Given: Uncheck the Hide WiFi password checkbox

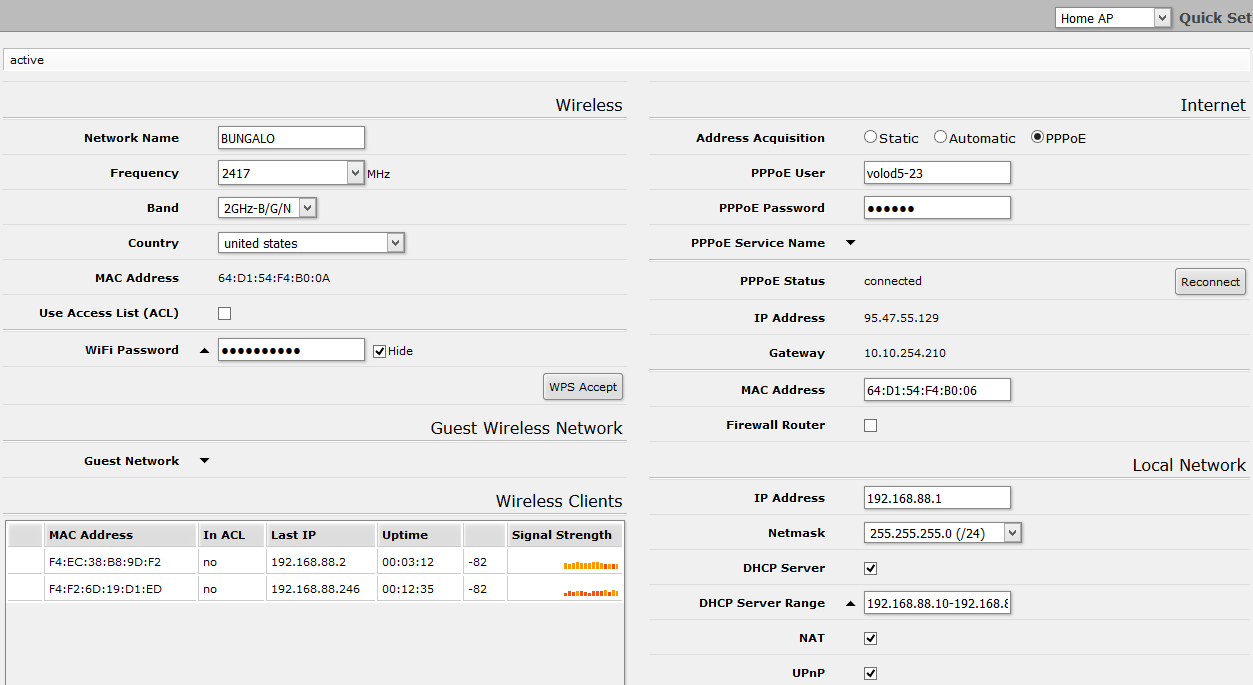Looking at the screenshot, I should (x=379, y=351).
